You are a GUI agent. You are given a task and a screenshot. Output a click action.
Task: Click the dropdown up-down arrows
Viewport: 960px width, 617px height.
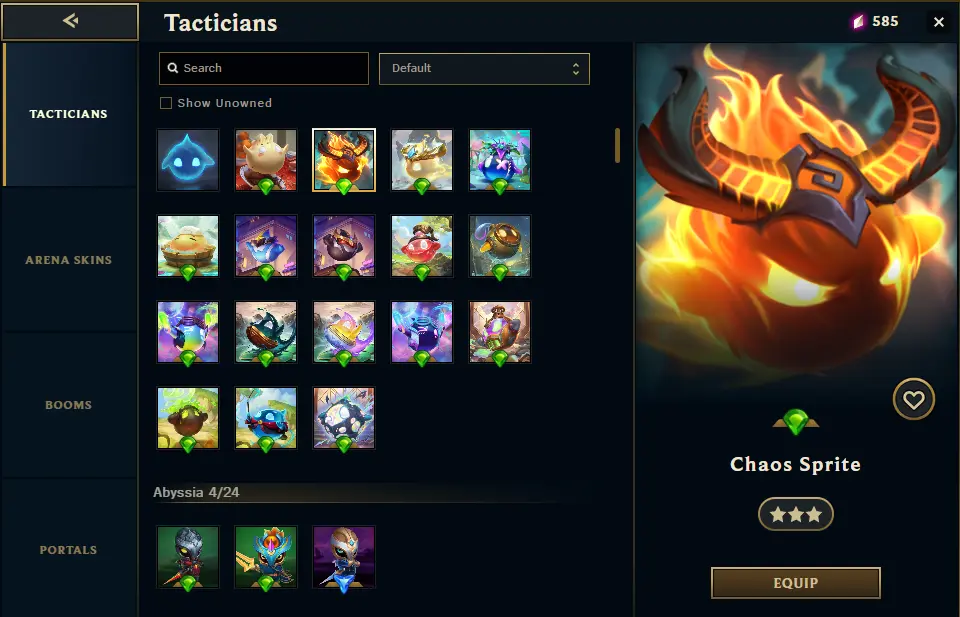tap(576, 69)
